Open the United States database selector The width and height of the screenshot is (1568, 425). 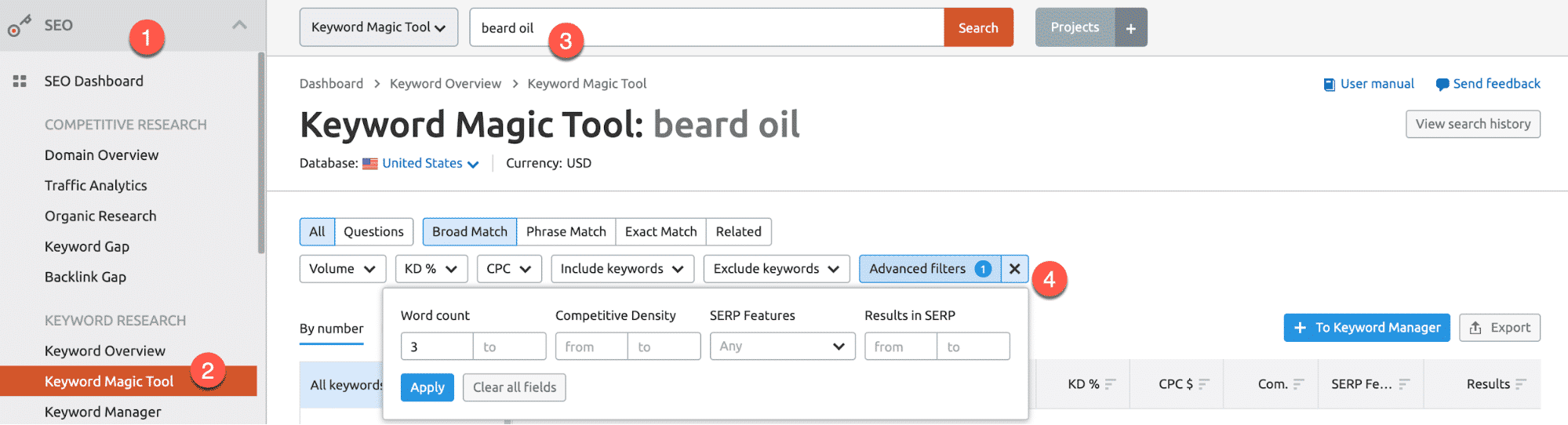click(x=430, y=163)
